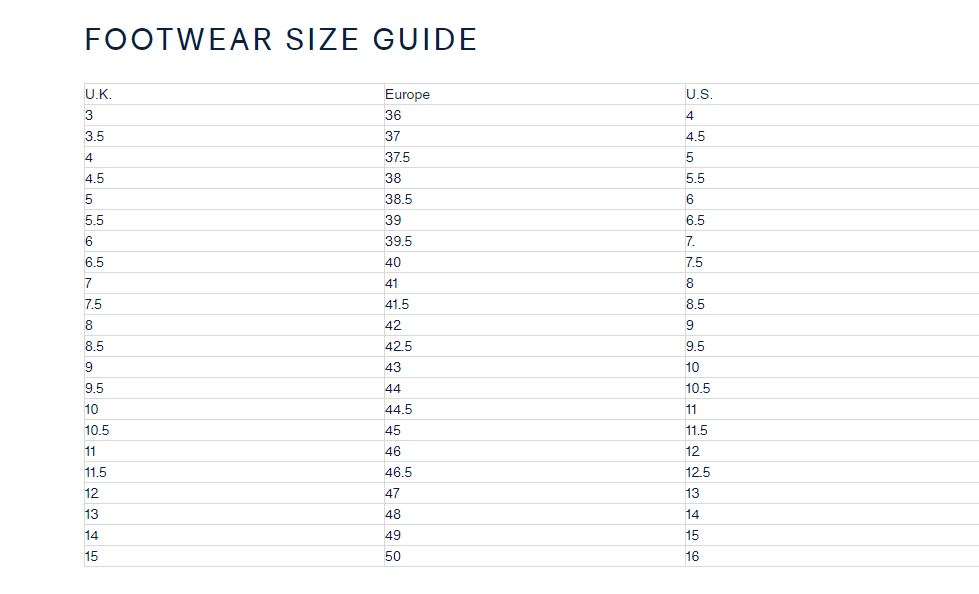Select Europe size 41 cell
The height and width of the screenshot is (594, 979).
[392, 283]
